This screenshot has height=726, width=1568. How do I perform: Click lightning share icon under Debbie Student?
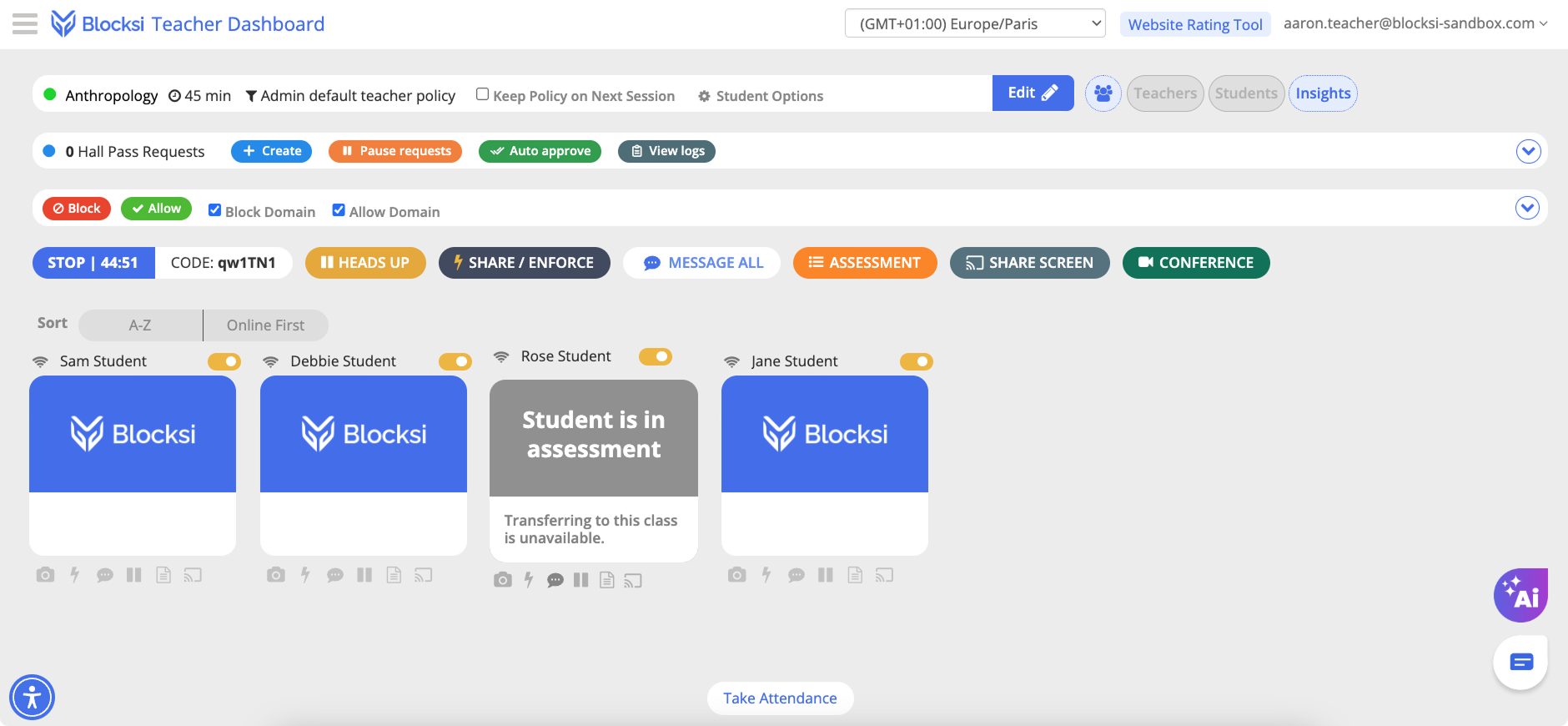[306, 575]
